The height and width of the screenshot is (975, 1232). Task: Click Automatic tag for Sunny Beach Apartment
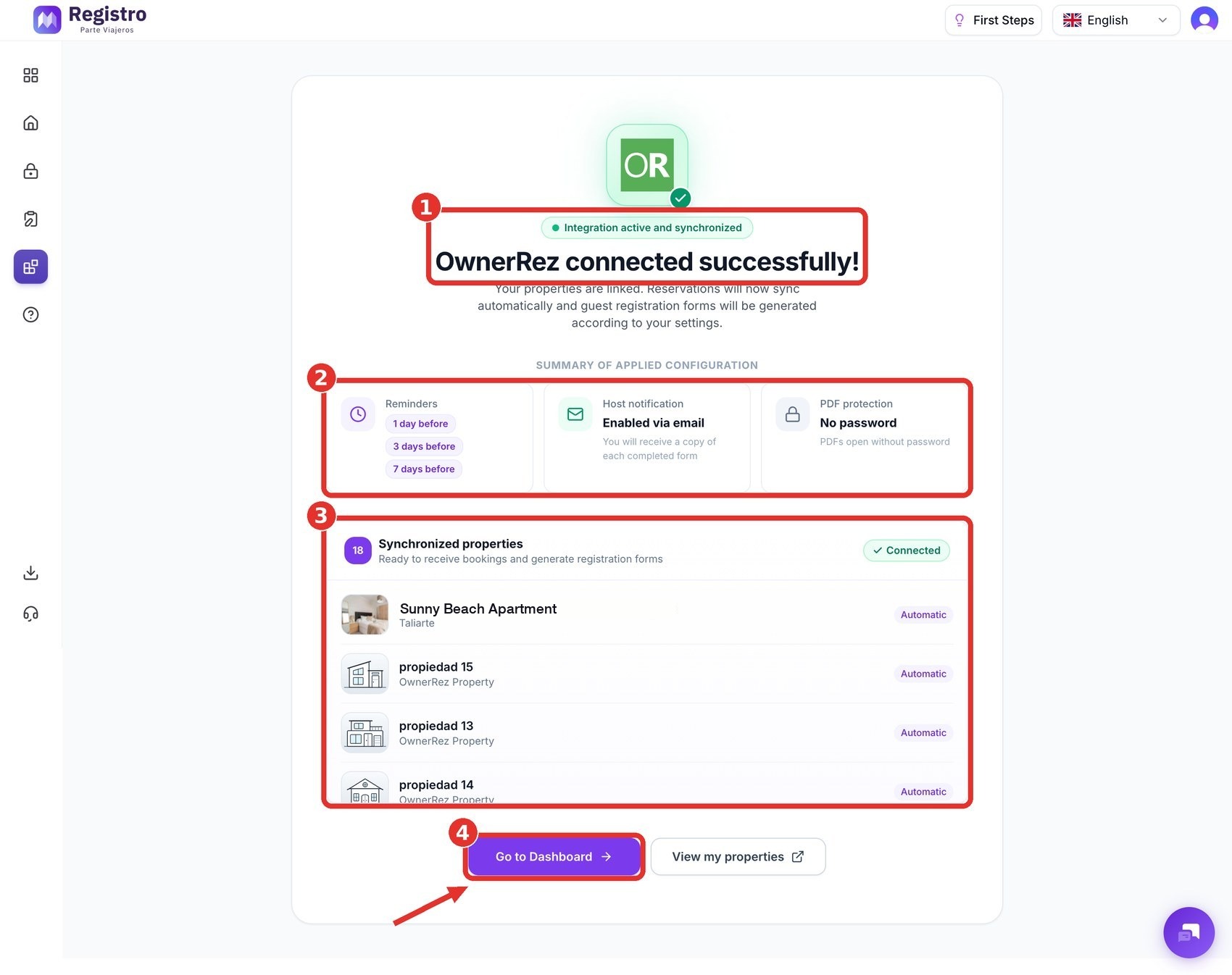click(923, 615)
